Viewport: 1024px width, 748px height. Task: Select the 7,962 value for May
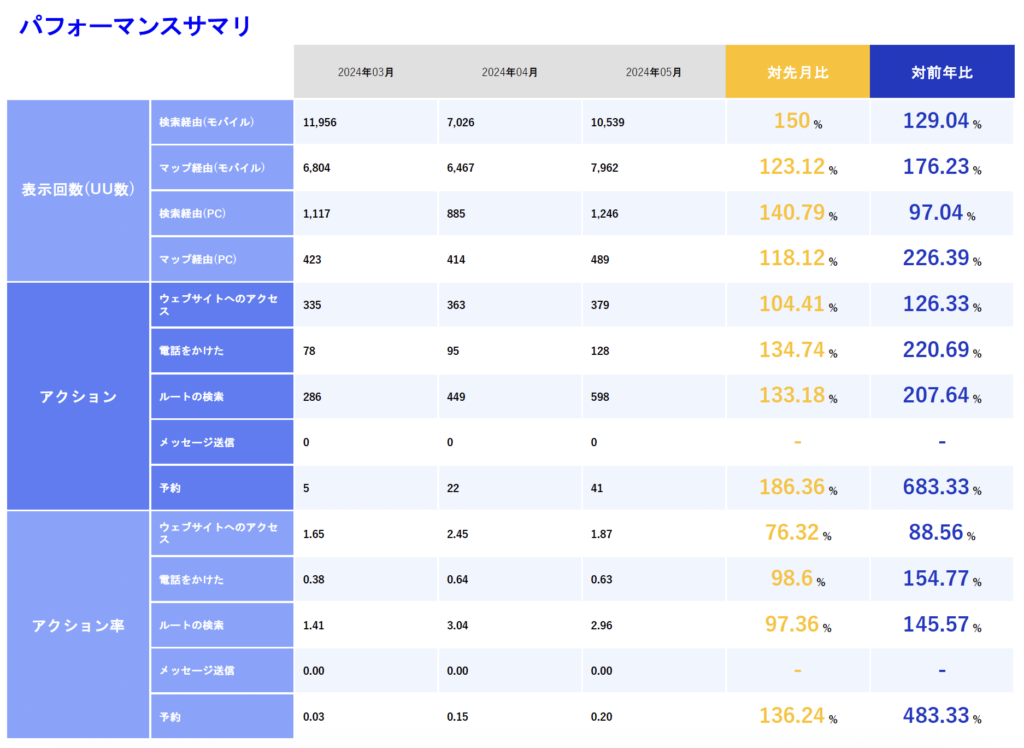point(605,168)
